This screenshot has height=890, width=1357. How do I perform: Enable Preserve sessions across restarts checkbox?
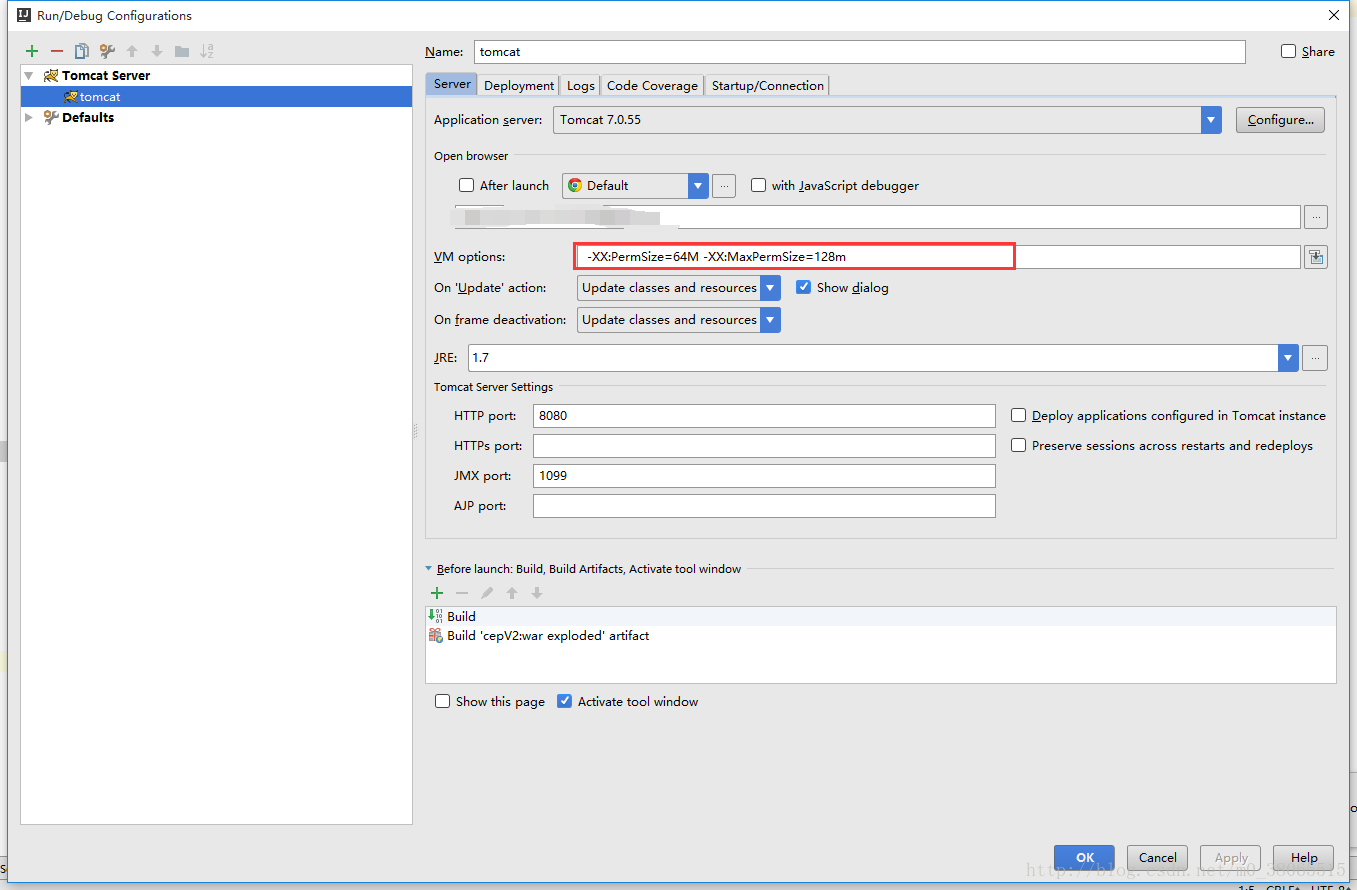pyautogui.click(x=1019, y=445)
